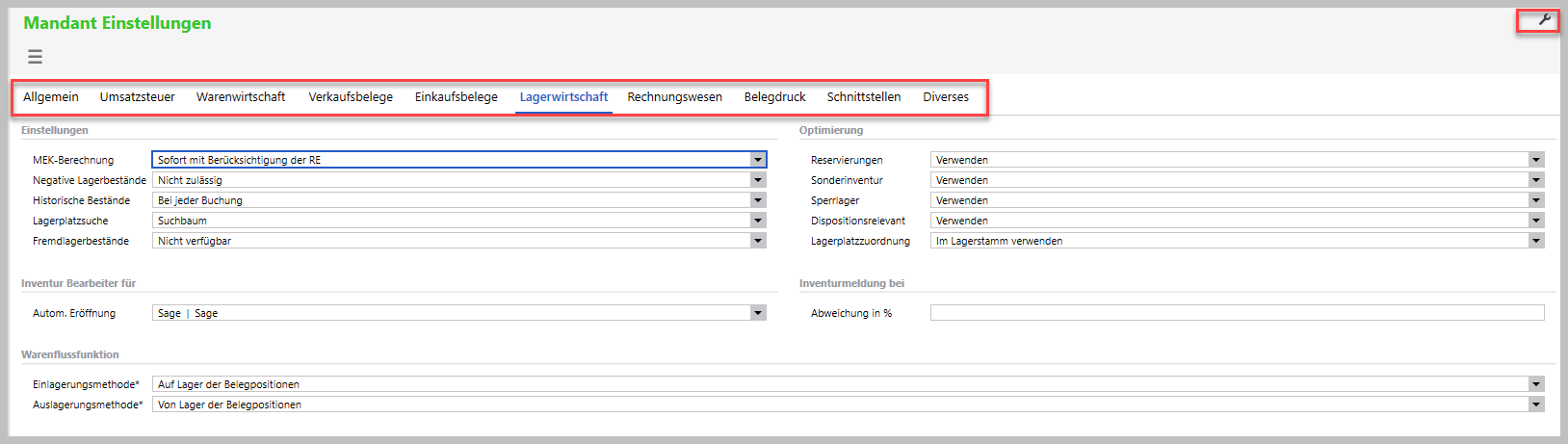
Task: Expand the Autom. Eröffnung dropdown
Action: [x=758, y=313]
